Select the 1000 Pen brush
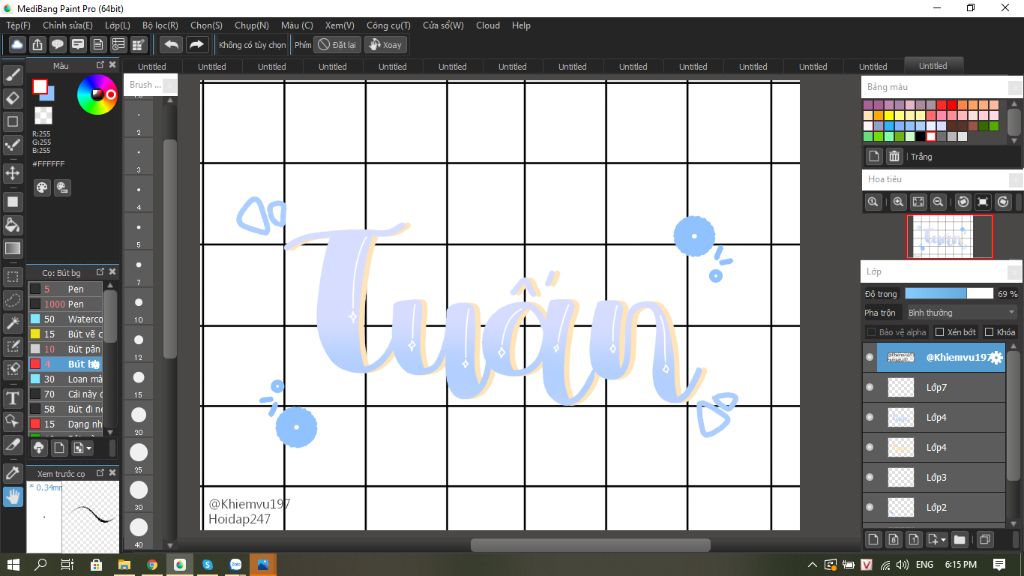 (x=66, y=304)
